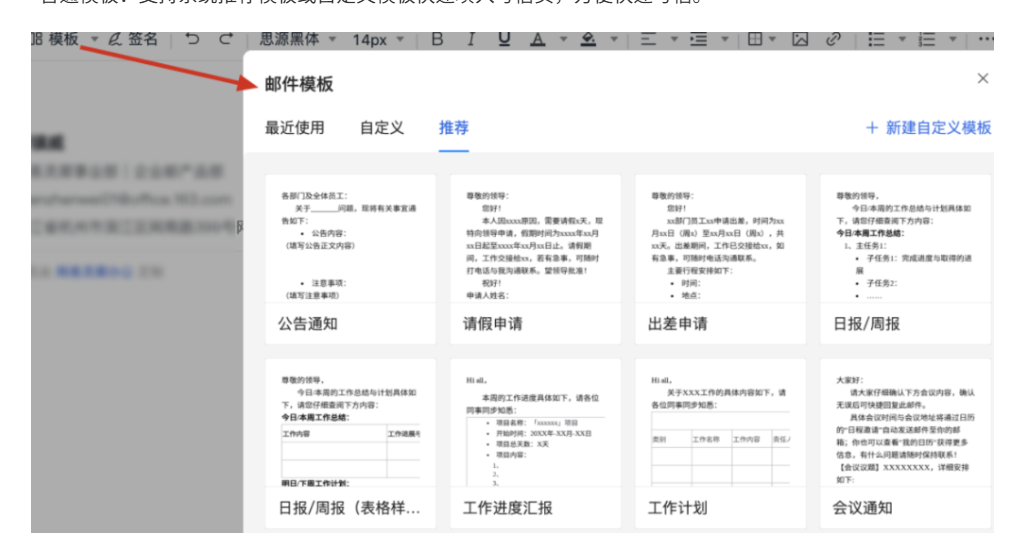
Task: Undo the last edit
Action: 192,40
